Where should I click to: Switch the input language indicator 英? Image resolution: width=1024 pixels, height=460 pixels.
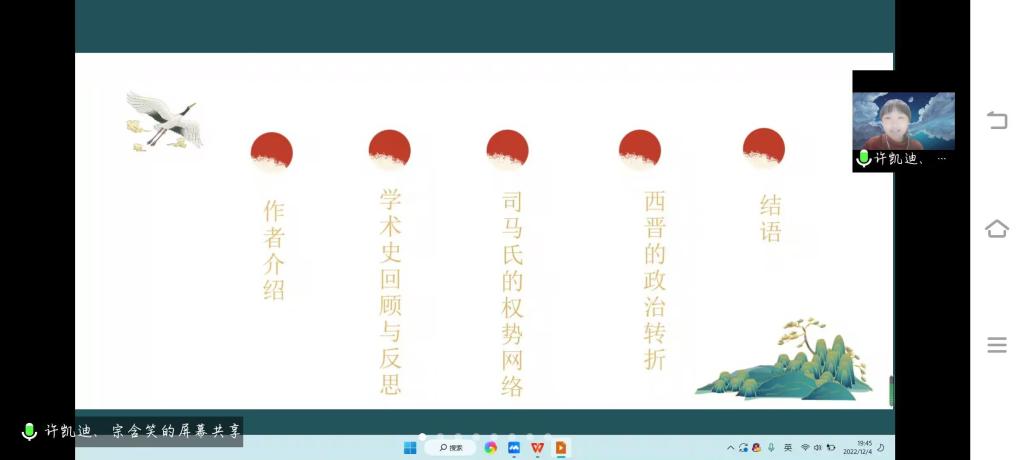788,448
